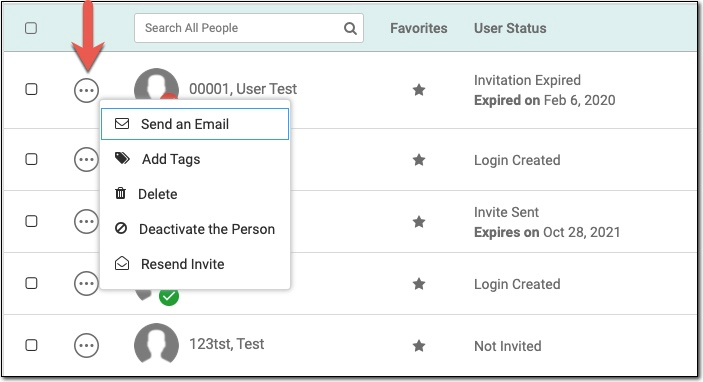Click the search magnifier icon
Viewport: 703px width, 382px height.
(x=350, y=28)
